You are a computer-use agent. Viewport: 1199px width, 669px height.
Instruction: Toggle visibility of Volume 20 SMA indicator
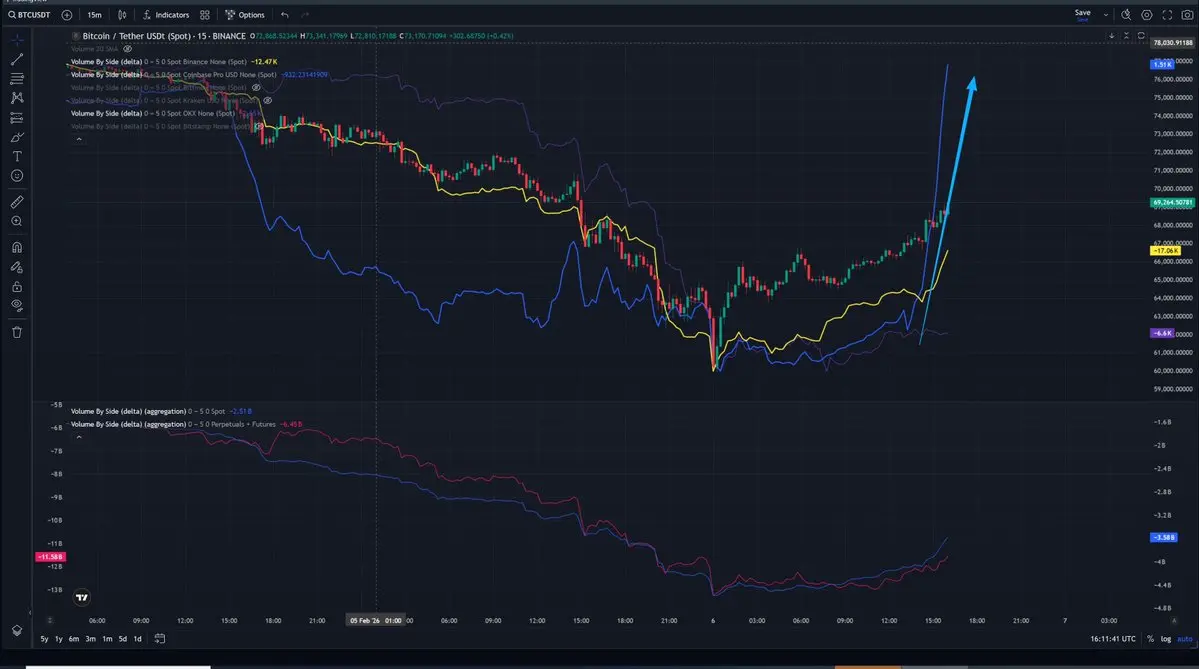click(x=128, y=49)
